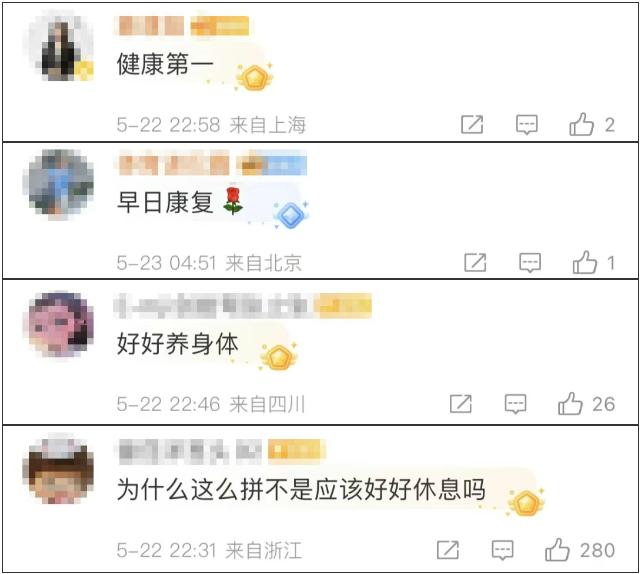The image size is (641, 574).
Task: Reply to the 好好养身体 comment
Action: (x=515, y=404)
